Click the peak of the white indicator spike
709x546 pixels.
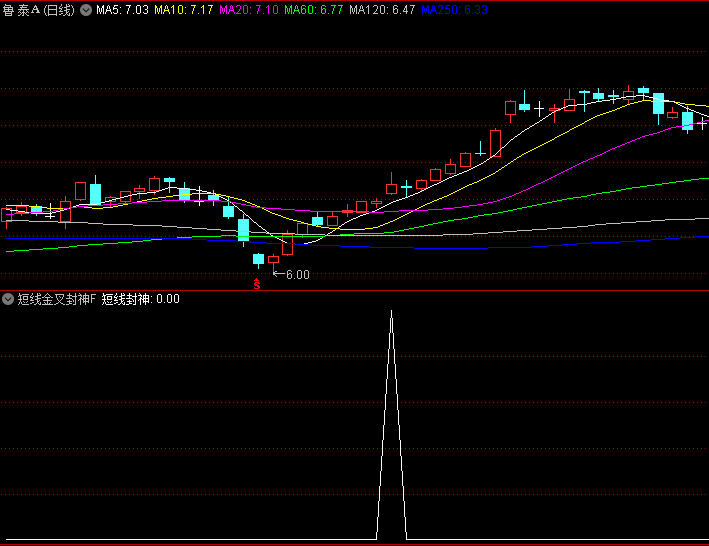click(x=391, y=312)
